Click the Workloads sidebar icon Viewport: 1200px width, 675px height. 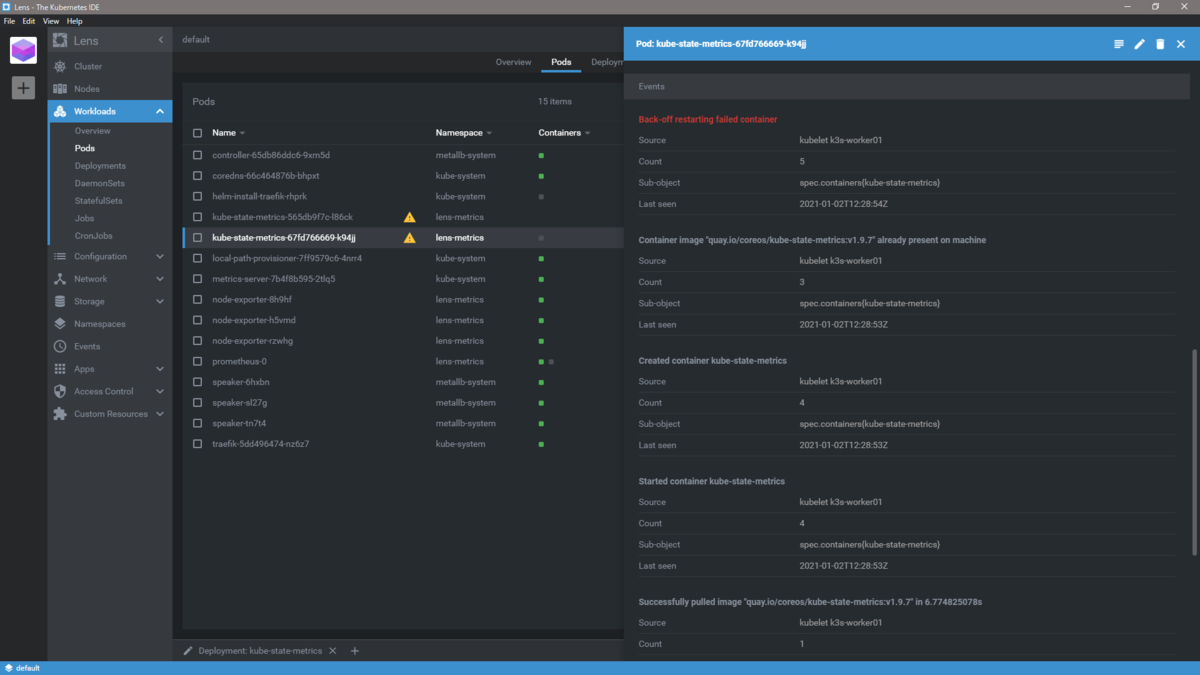tap(60, 111)
